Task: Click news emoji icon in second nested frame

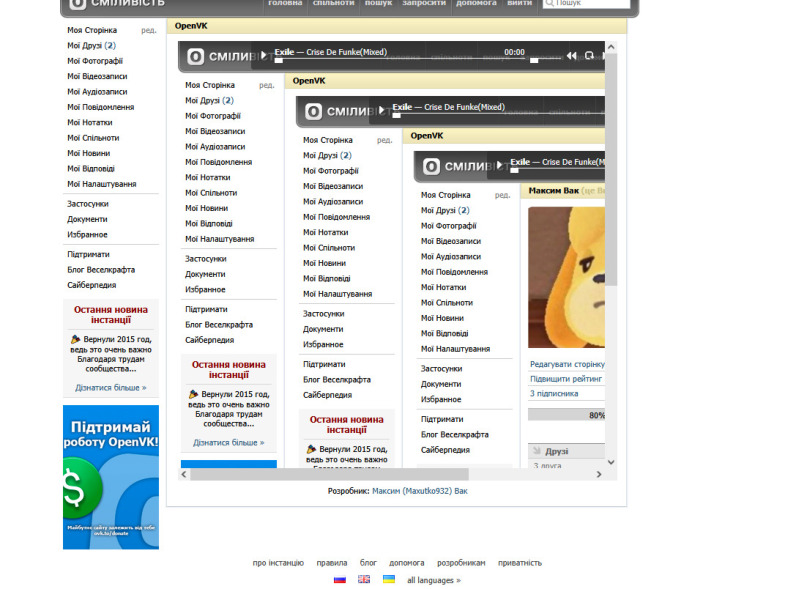Action: pyautogui.click(x=311, y=449)
